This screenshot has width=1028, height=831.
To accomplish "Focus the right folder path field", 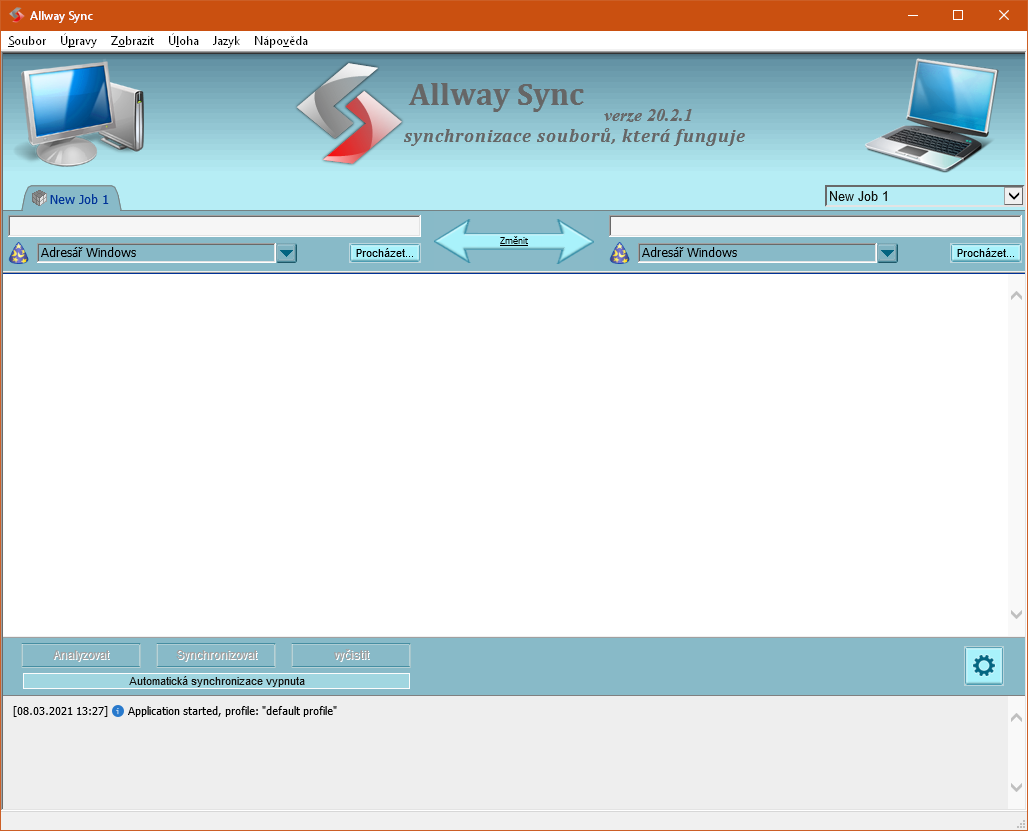I will 815,226.
